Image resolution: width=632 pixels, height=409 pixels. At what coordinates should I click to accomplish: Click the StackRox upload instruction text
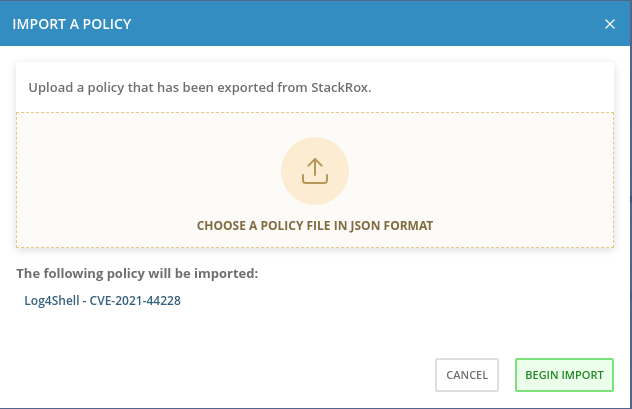coord(200,87)
